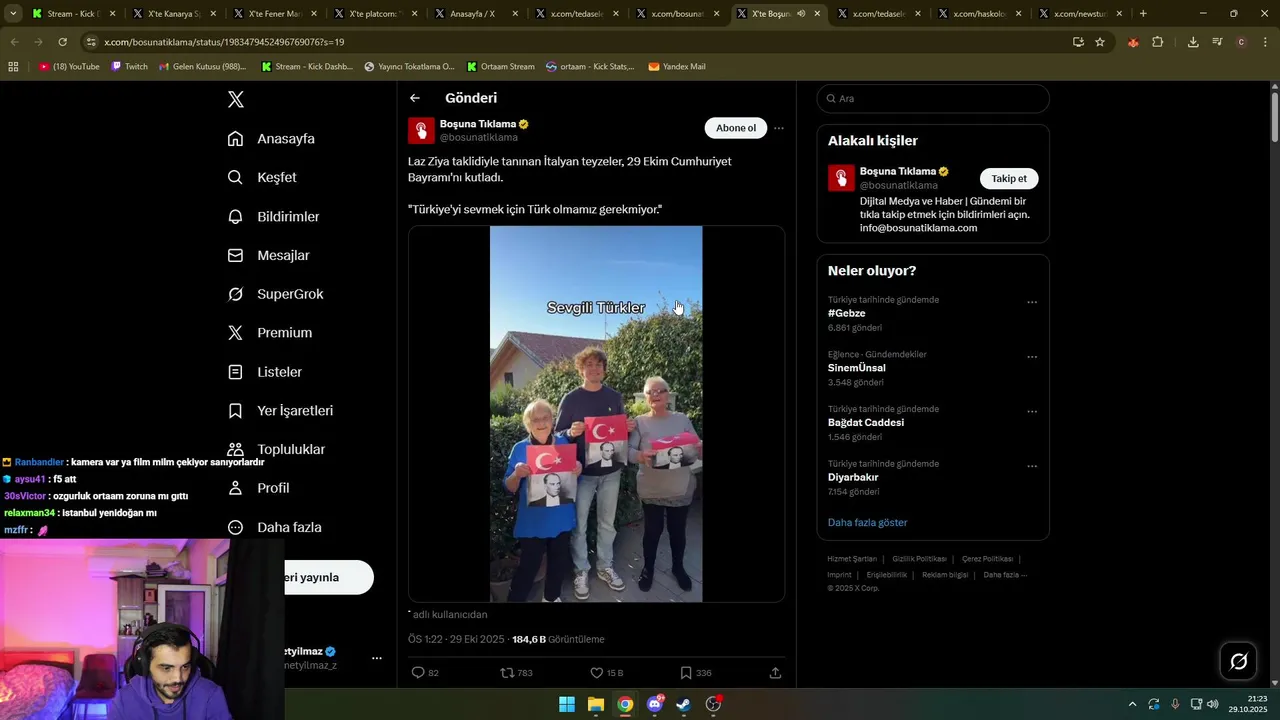Focus the Ara search field
Screen dimensions: 1280x720
click(933, 98)
